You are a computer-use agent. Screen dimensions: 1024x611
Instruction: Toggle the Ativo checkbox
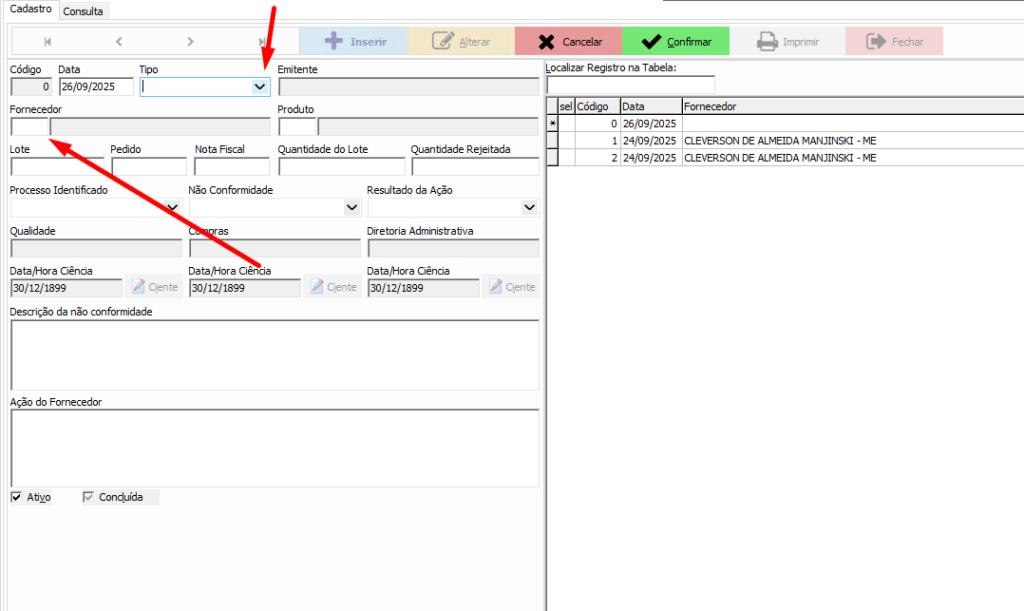pos(16,497)
